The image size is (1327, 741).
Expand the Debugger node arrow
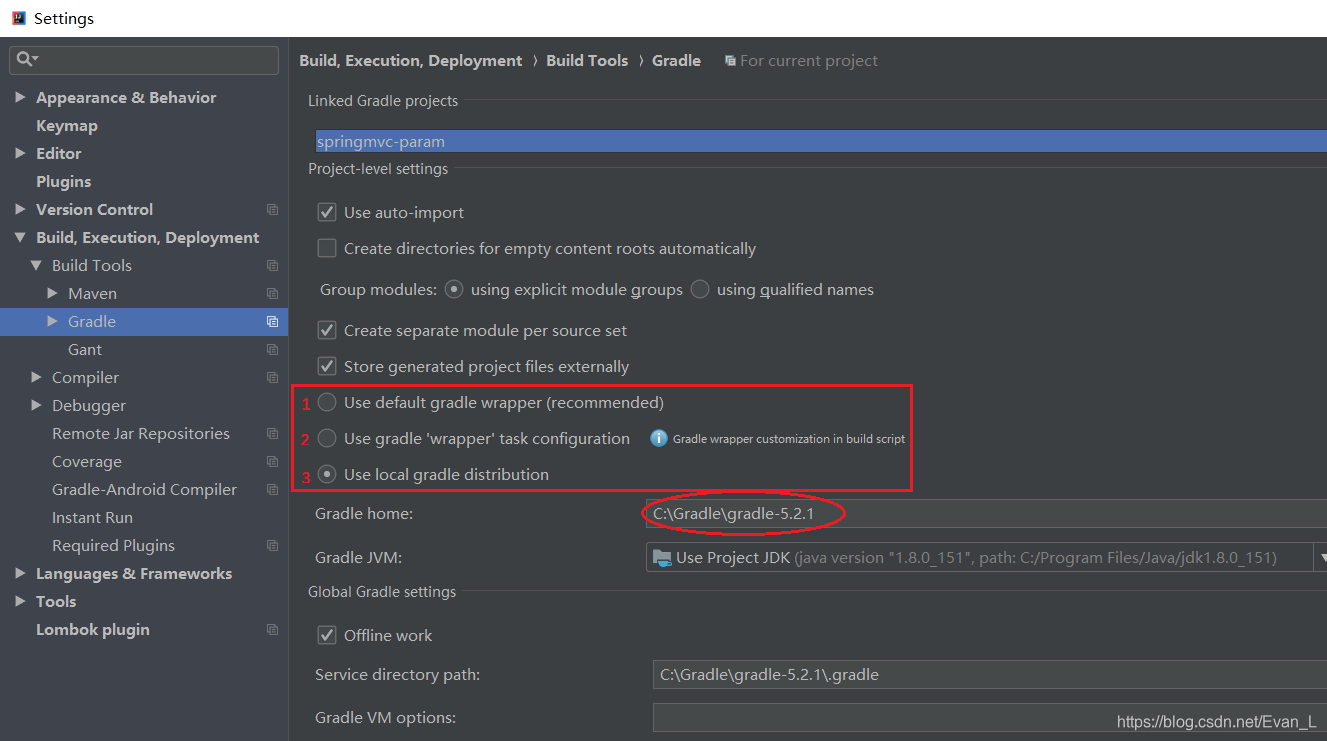point(36,405)
